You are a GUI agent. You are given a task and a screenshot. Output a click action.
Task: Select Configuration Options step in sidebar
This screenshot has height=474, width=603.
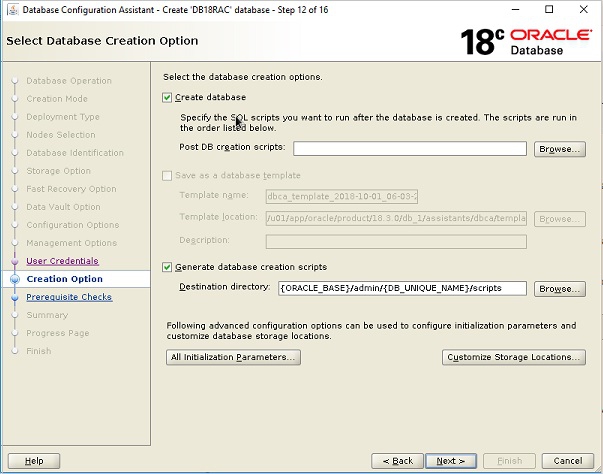pyautogui.click(x=73, y=225)
